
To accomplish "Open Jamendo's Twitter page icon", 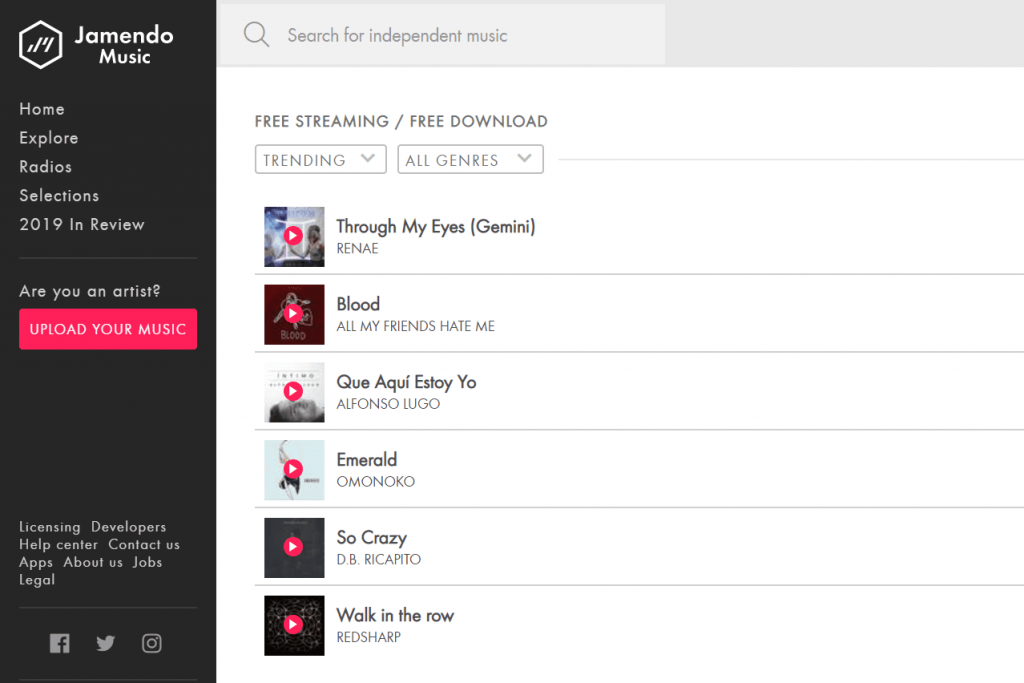I will (x=106, y=643).
